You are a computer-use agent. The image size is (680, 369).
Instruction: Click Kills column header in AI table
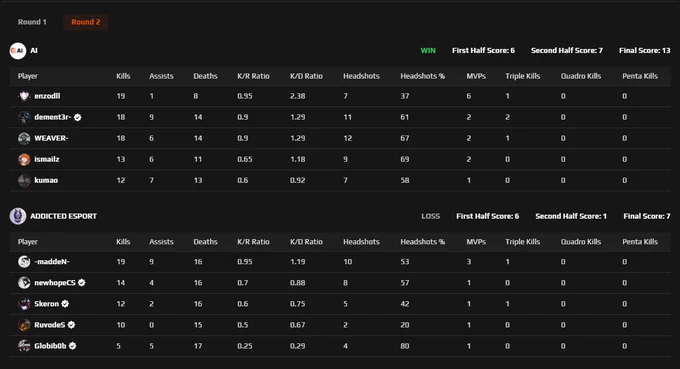point(123,76)
